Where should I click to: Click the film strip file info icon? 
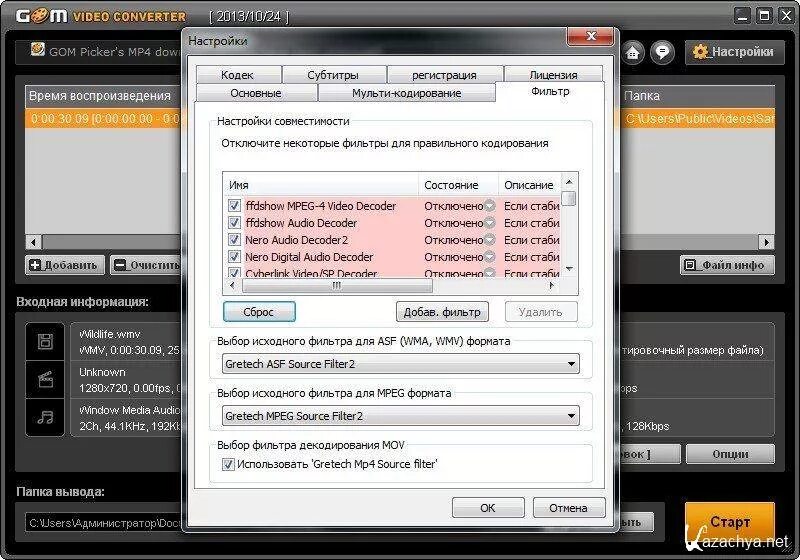(x=45, y=341)
